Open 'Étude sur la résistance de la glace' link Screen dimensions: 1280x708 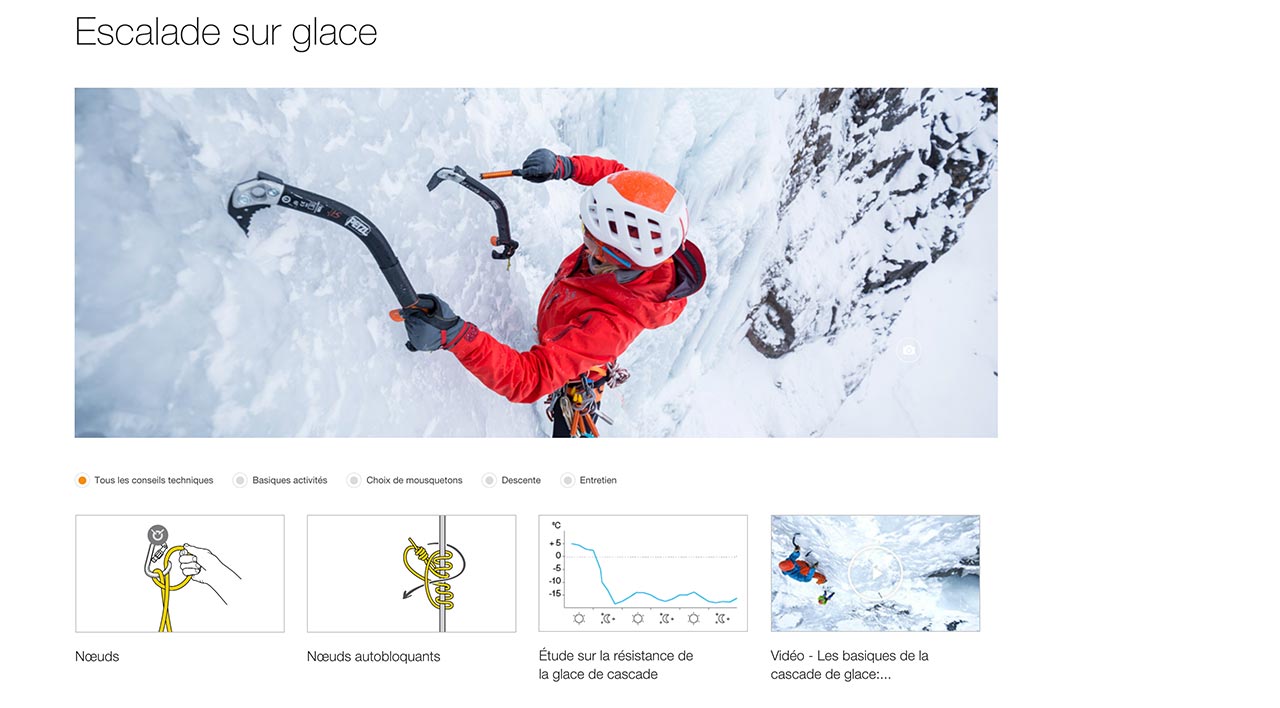tap(616, 665)
